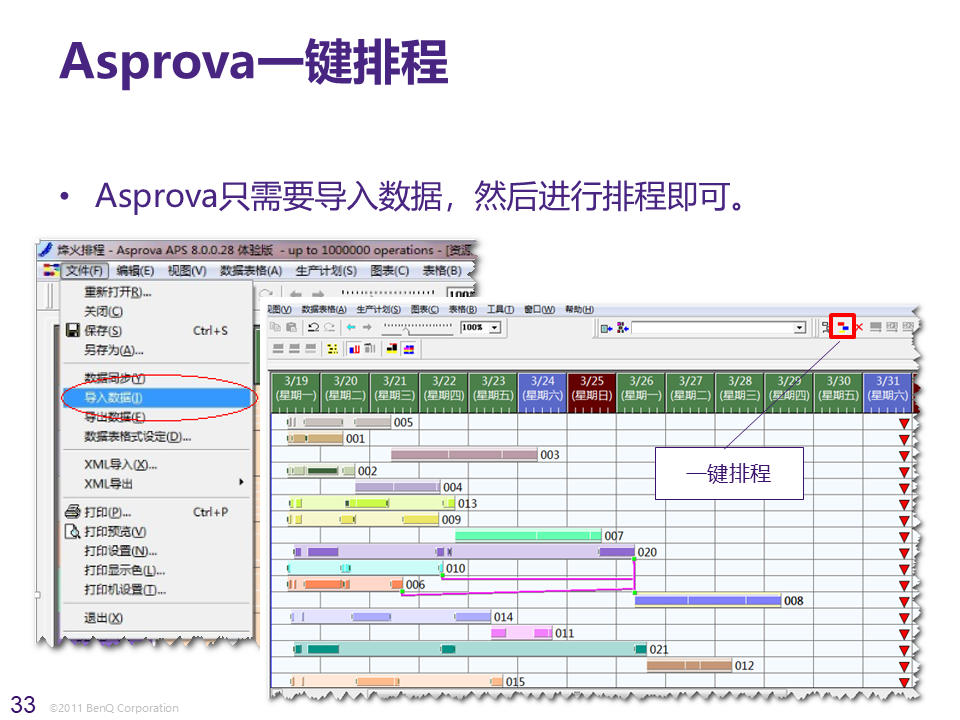The height and width of the screenshot is (720, 960).
Task: Choose XML导入(X)... menu entry
Action: (121, 465)
